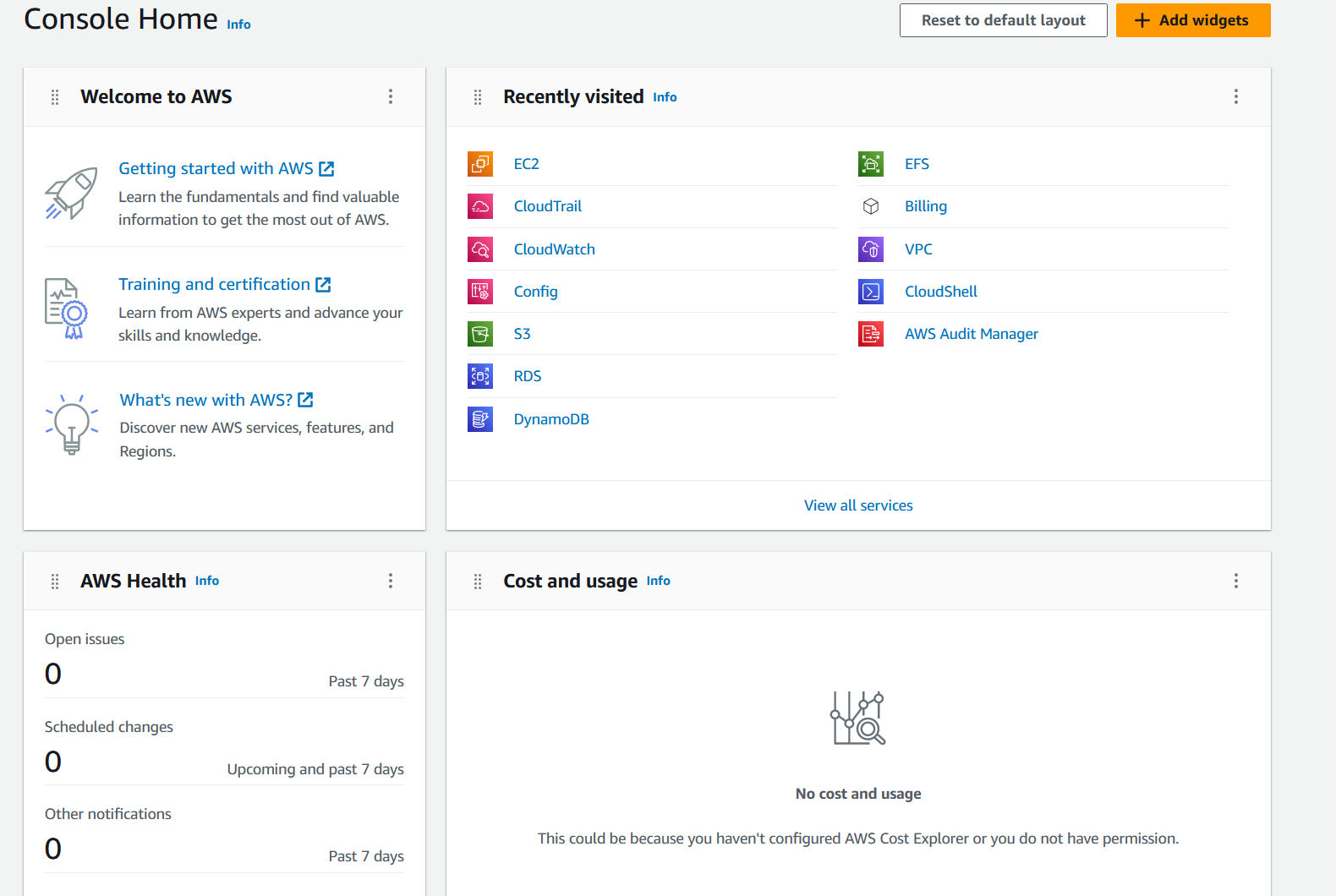Click the Other notifications label
The height and width of the screenshot is (896, 1336).
pos(108,814)
